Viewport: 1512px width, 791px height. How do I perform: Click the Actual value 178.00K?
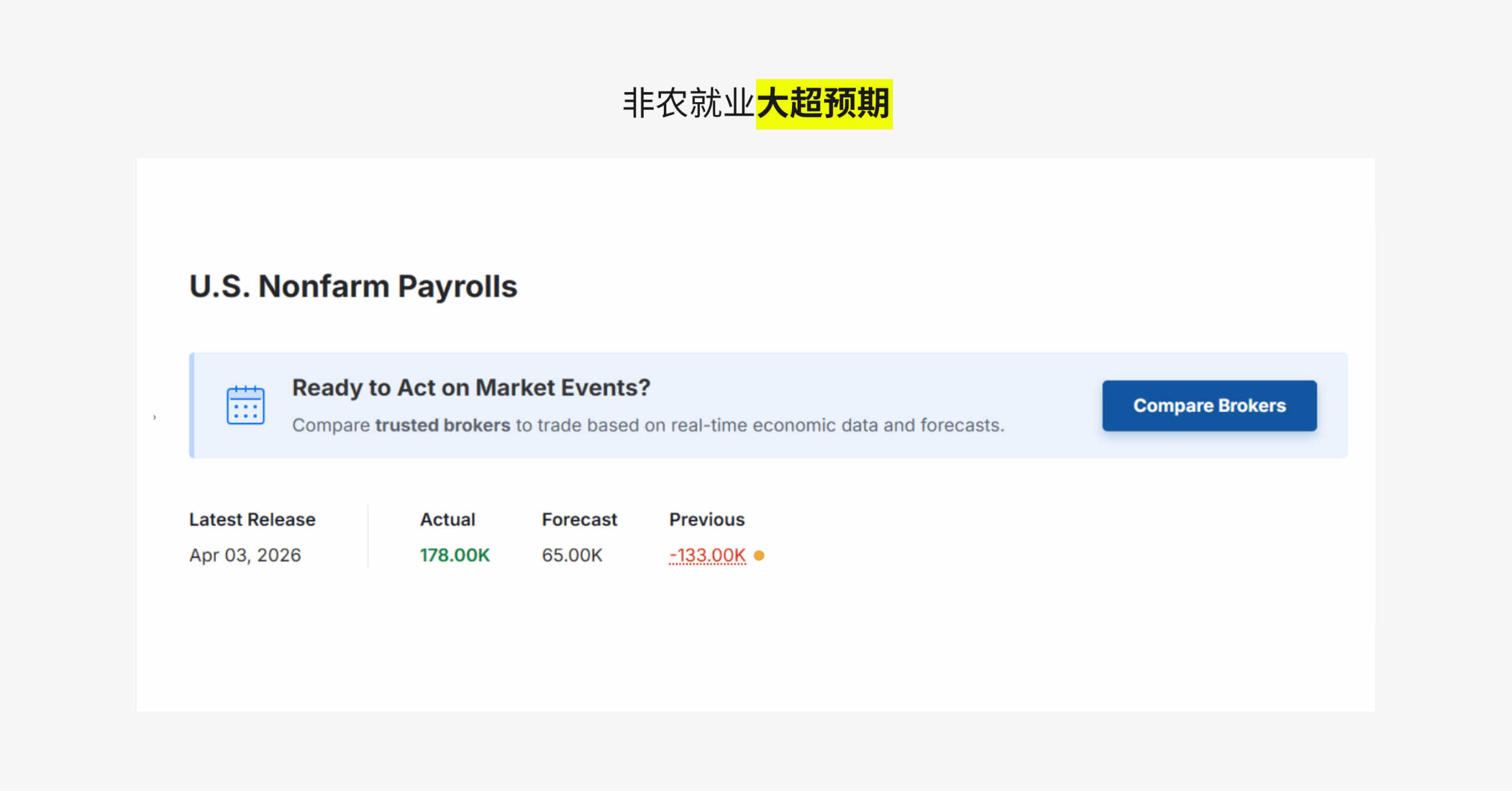pos(455,555)
